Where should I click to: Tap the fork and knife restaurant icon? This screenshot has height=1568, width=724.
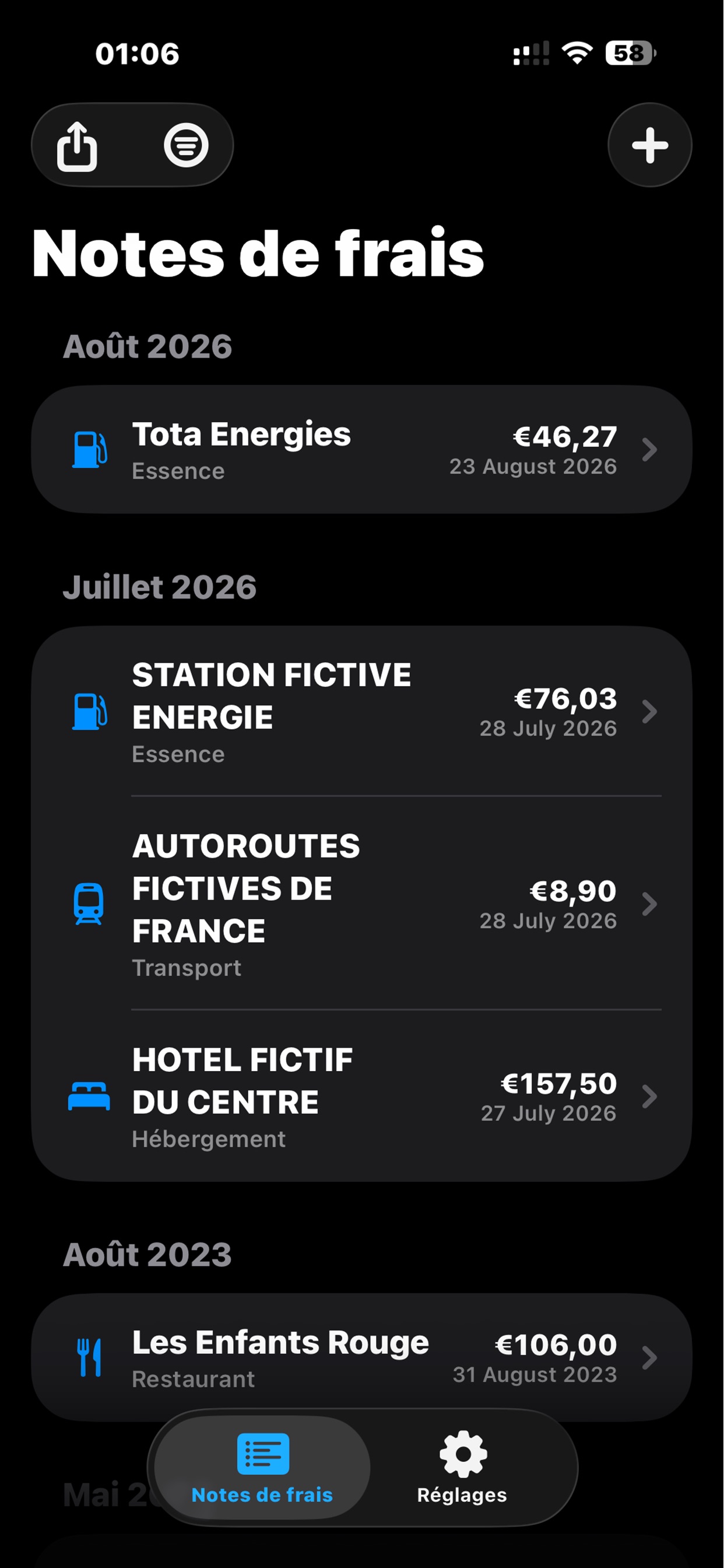click(89, 1357)
